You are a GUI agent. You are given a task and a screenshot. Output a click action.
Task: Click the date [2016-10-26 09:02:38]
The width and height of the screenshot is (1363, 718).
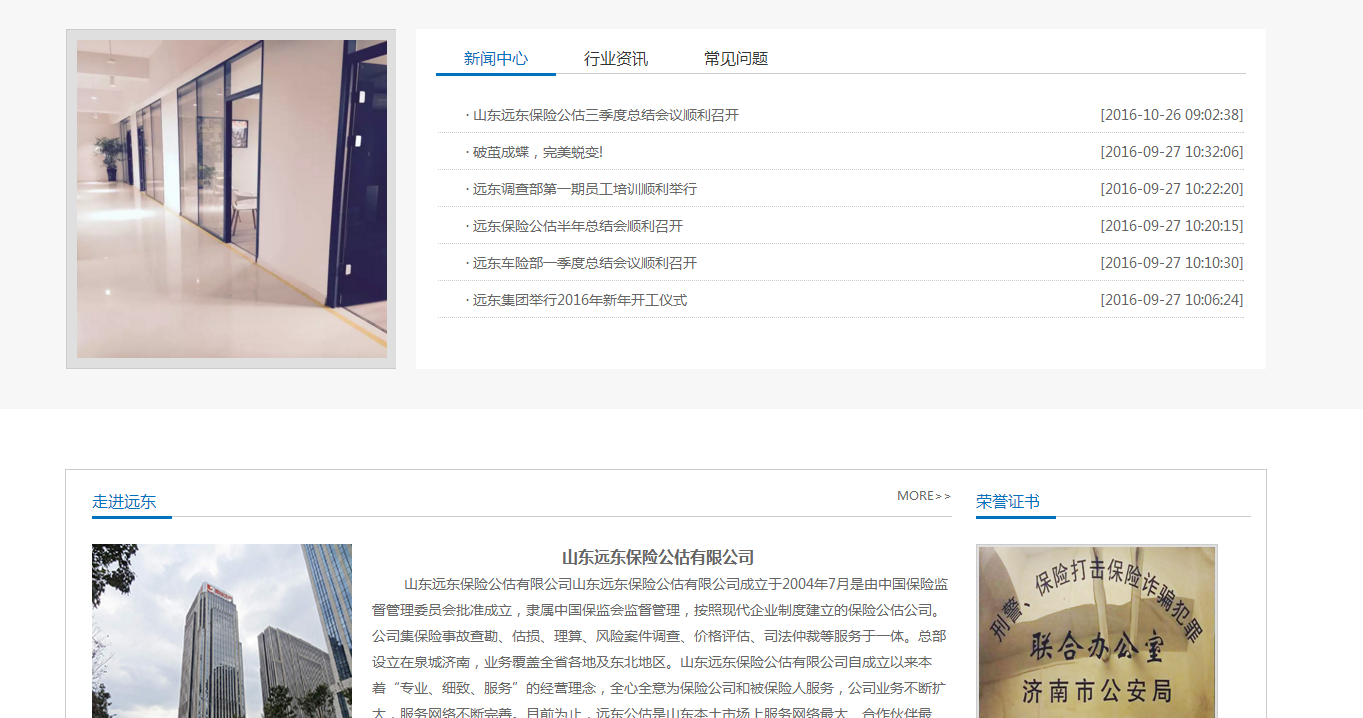[1172, 115]
